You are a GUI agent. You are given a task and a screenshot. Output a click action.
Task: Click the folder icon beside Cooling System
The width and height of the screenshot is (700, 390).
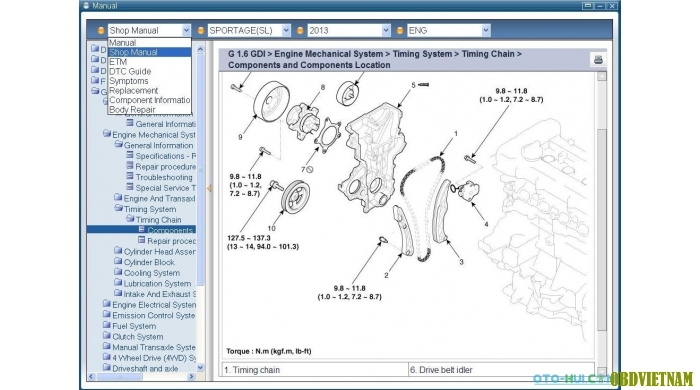coord(118,272)
